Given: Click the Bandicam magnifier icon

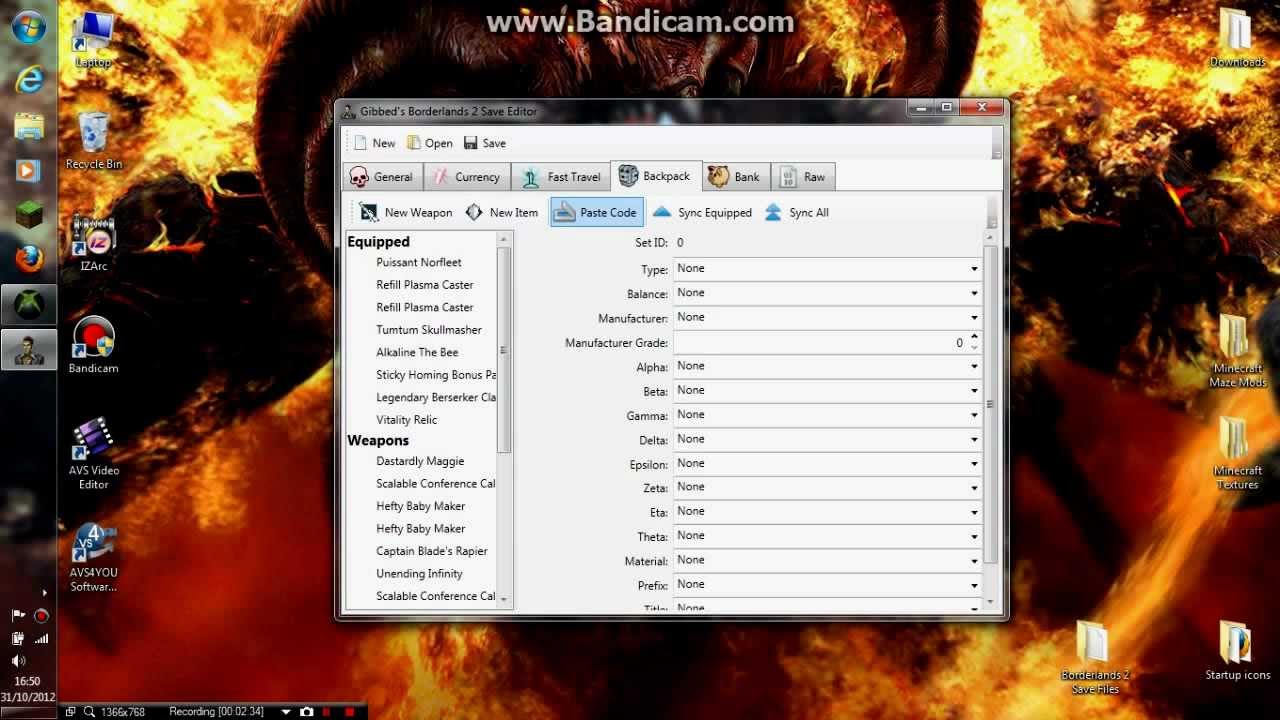Looking at the screenshot, I should pyautogui.click(x=89, y=712).
